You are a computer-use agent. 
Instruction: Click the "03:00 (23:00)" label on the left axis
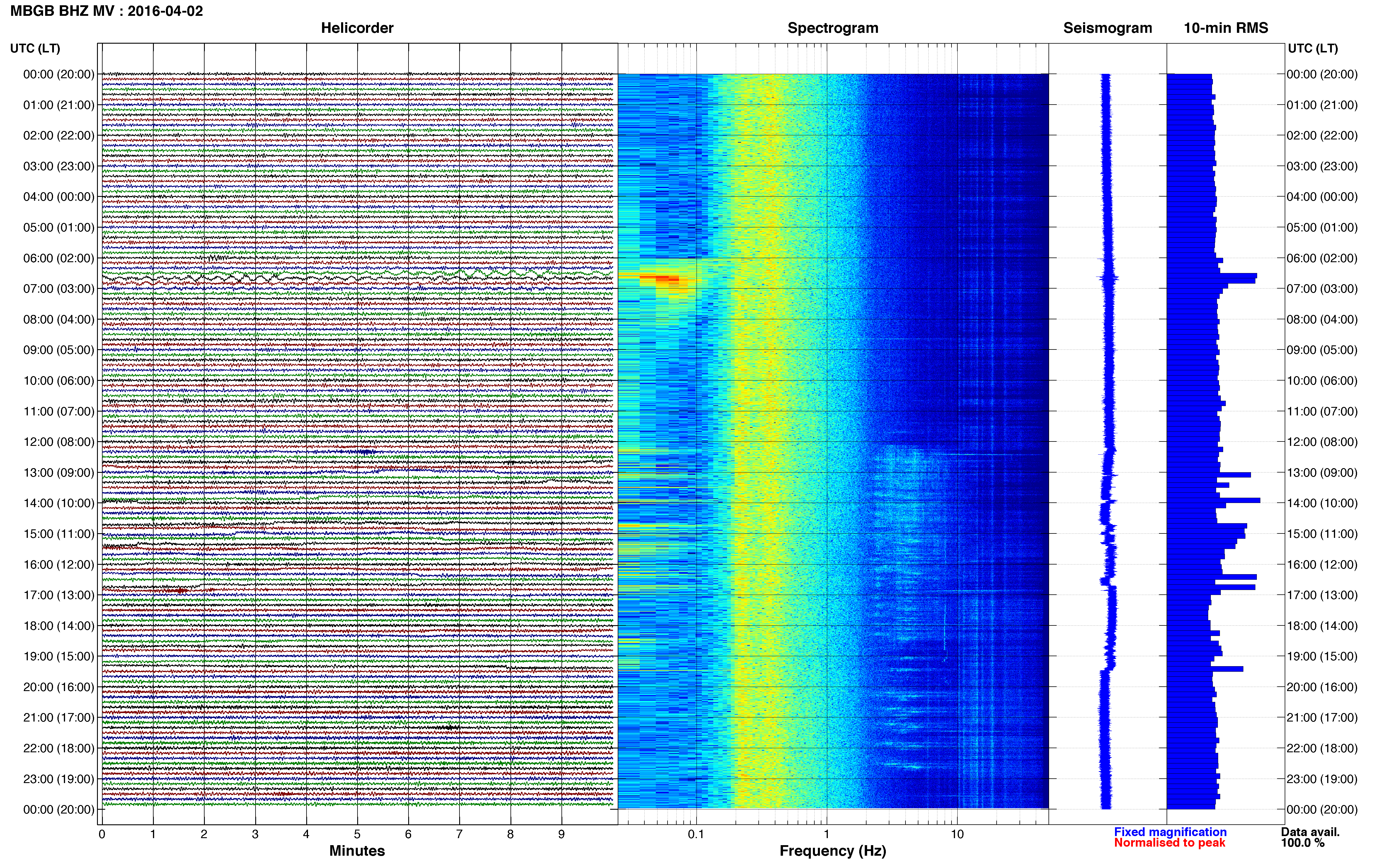point(59,166)
